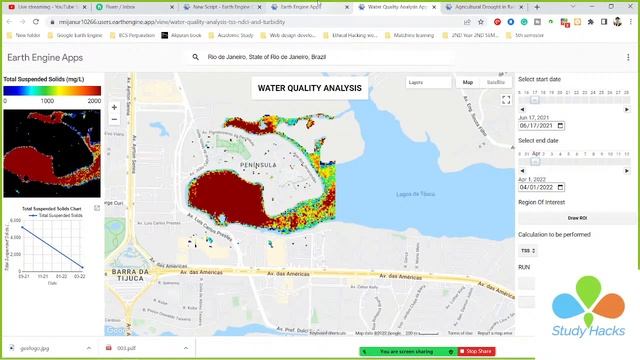The height and width of the screenshot is (360, 640).
Task: Move the end date slider handle
Action: coord(535,162)
